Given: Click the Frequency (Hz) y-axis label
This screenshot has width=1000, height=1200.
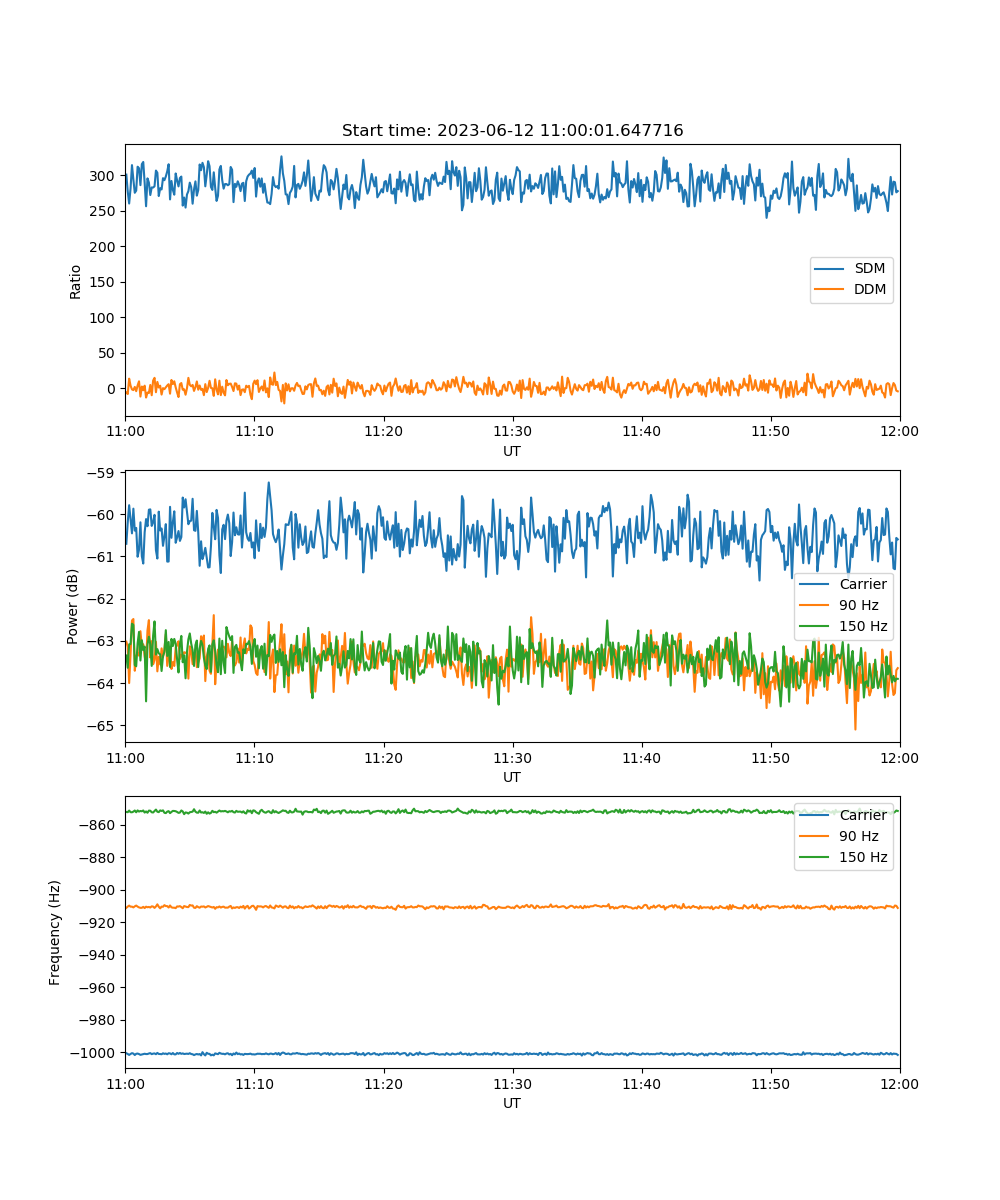Looking at the screenshot, I should click(55, 932).
